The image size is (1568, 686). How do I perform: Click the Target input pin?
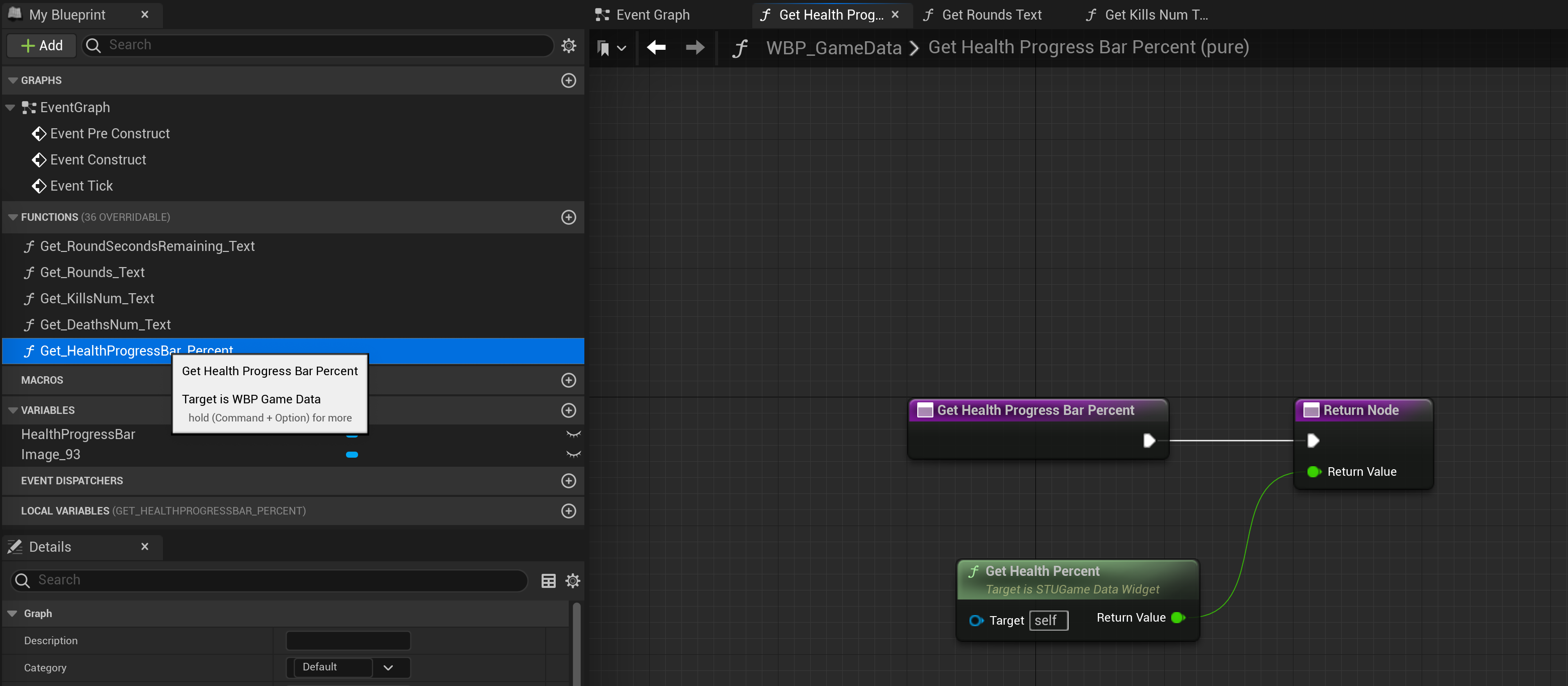(x=976, y=621)
